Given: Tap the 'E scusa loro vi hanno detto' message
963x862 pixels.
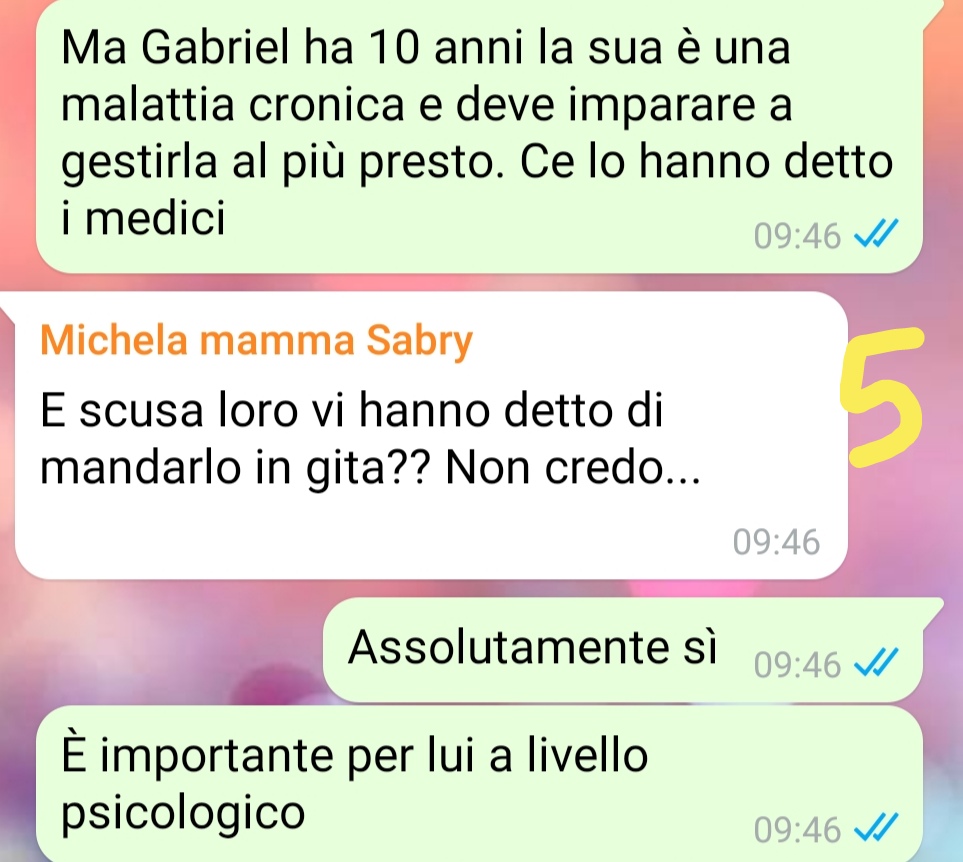Looking at the screenshot, I should (431, 435).
